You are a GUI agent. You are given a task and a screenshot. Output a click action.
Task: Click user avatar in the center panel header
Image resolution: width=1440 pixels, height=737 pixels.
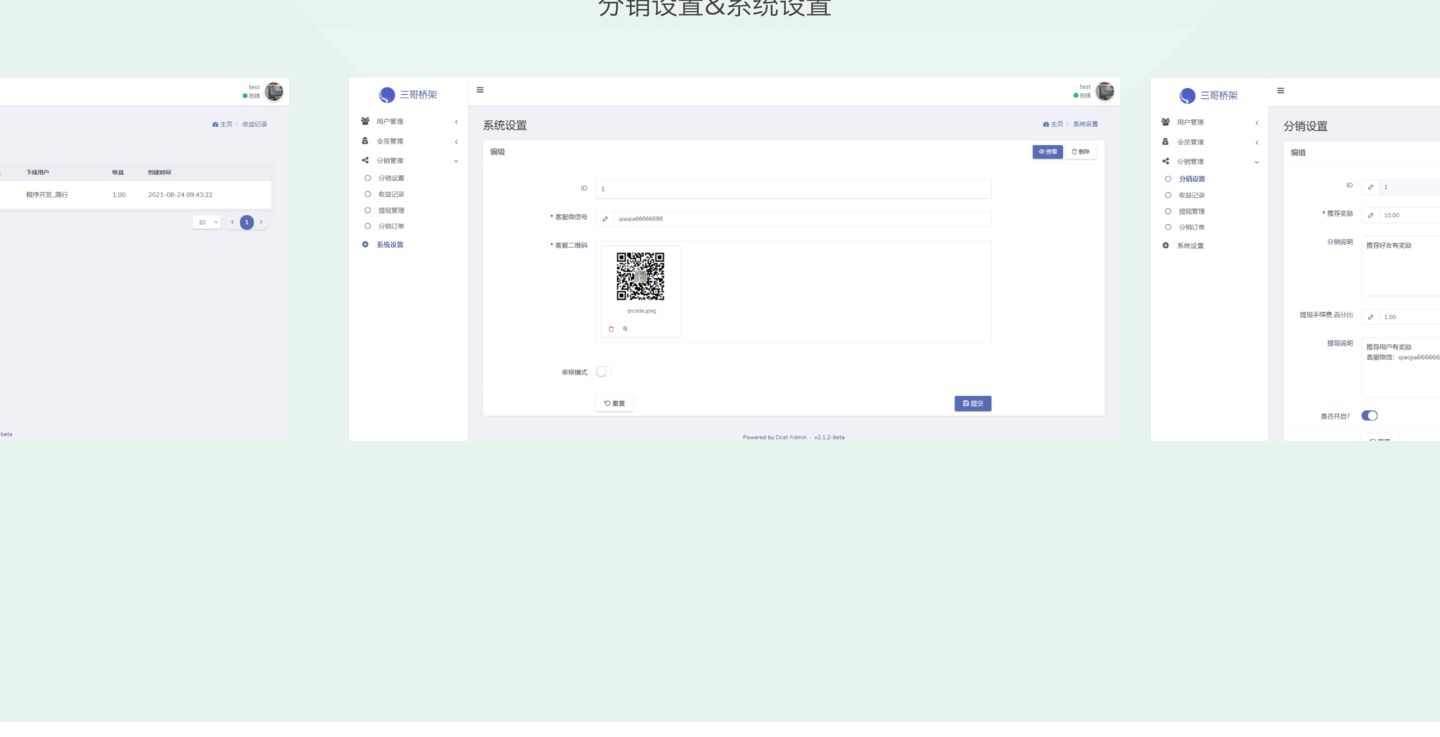(x=1105, y=91)
